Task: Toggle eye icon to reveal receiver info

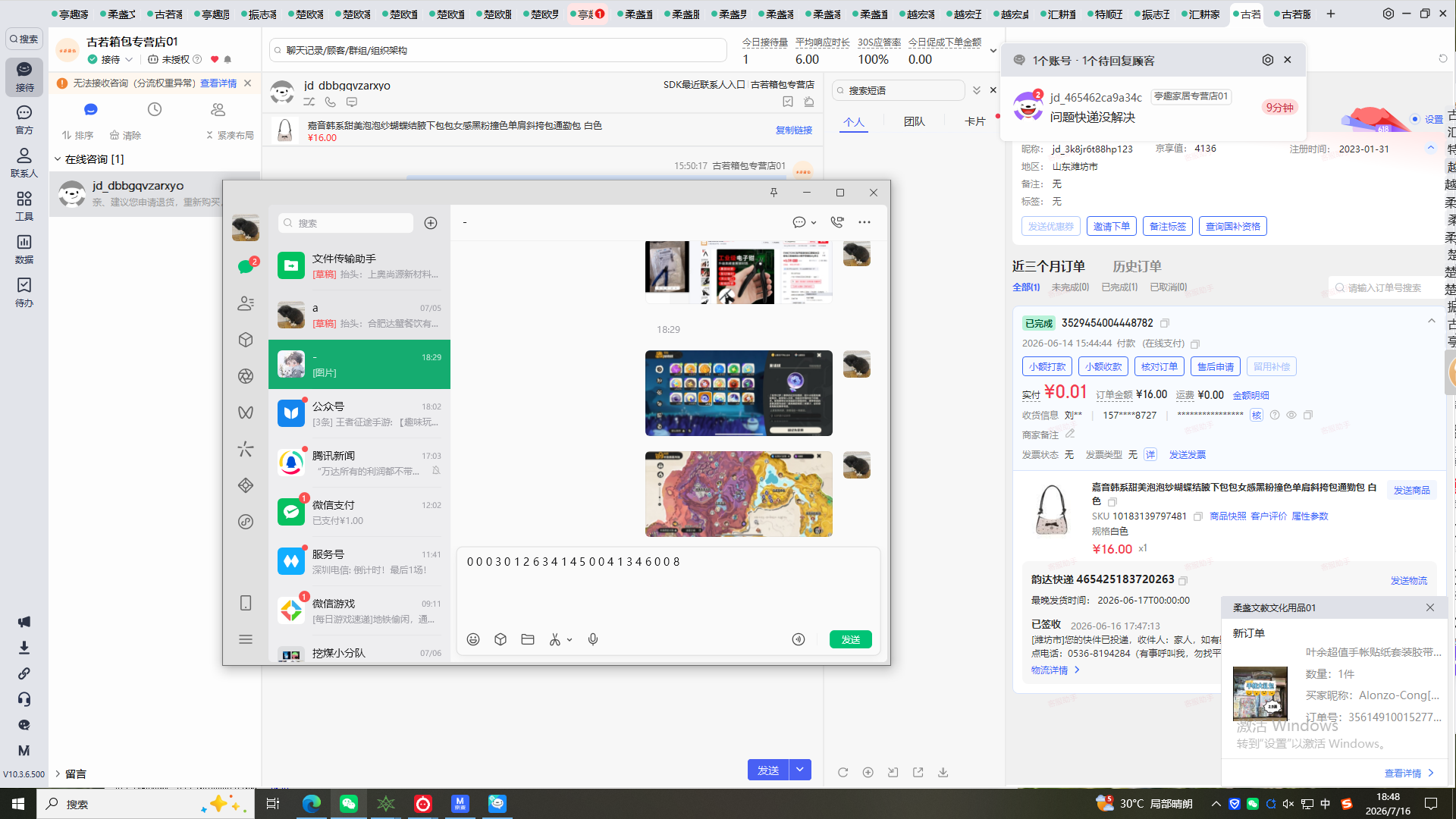Action: pyautogui.click(x=1291, y=415)
